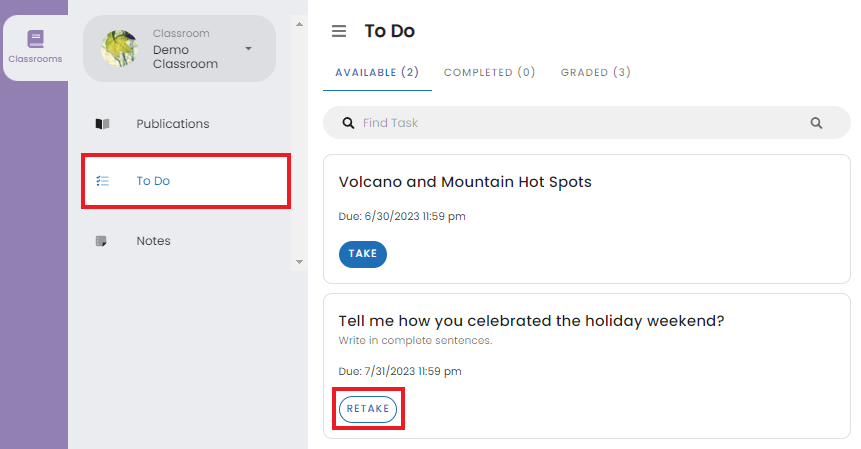
Task: Open the Volcano and Mountain Hot Spots title
Action: [x=465, y=182]
